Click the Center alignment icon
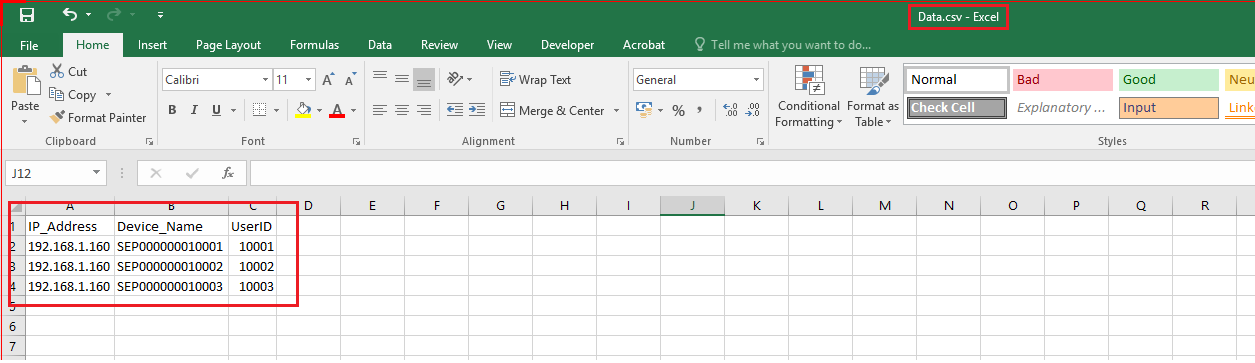Screen dimensions: 1255x363 coord(402,111)
